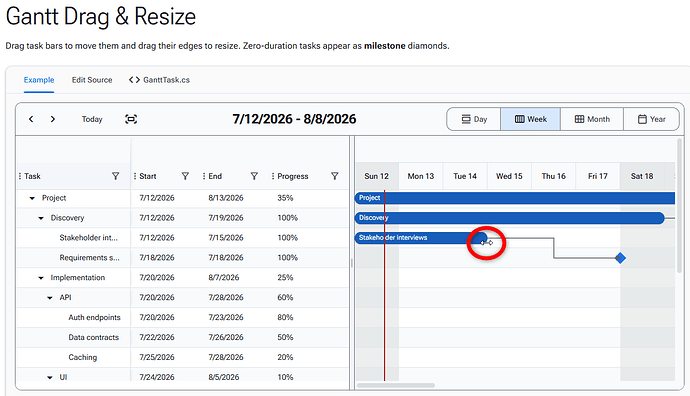Open Task column menu dots

coord(20,176)
